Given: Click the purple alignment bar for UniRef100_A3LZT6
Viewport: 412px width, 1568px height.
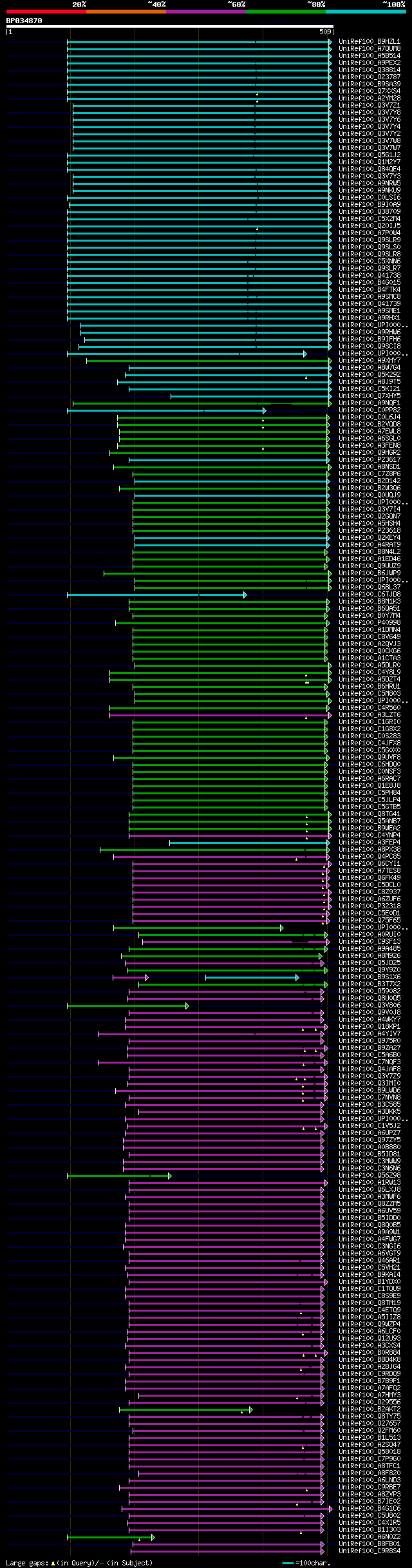Looking at the screenshot, I should click(221, 715).
